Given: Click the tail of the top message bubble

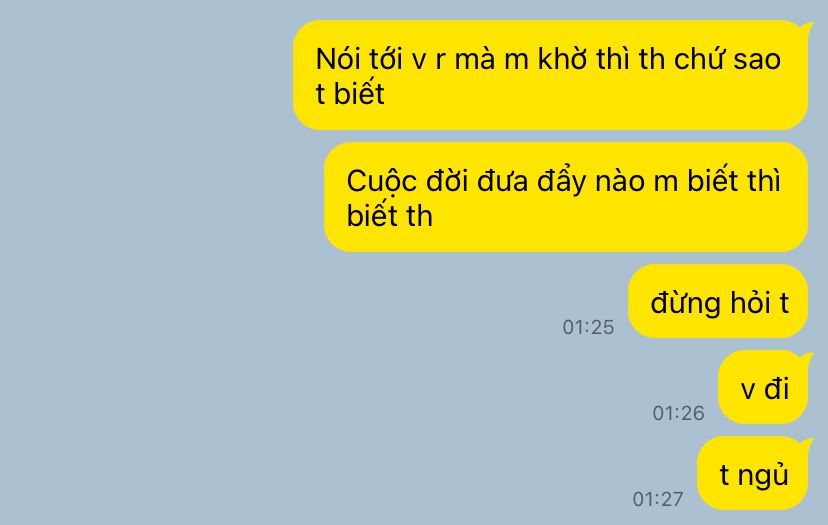Looking at the screenshot, I should [x=806, y=27].
